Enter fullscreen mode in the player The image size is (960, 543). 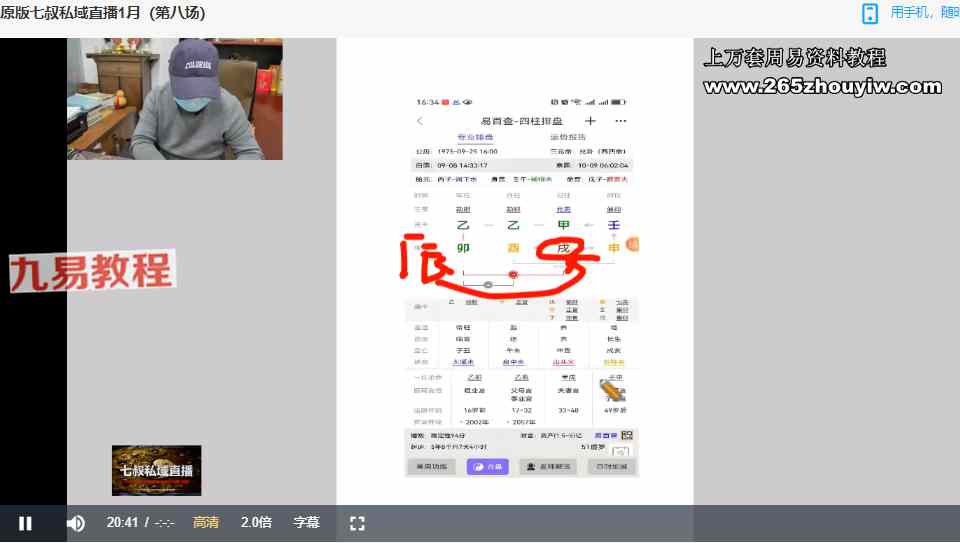click(357, 523)
